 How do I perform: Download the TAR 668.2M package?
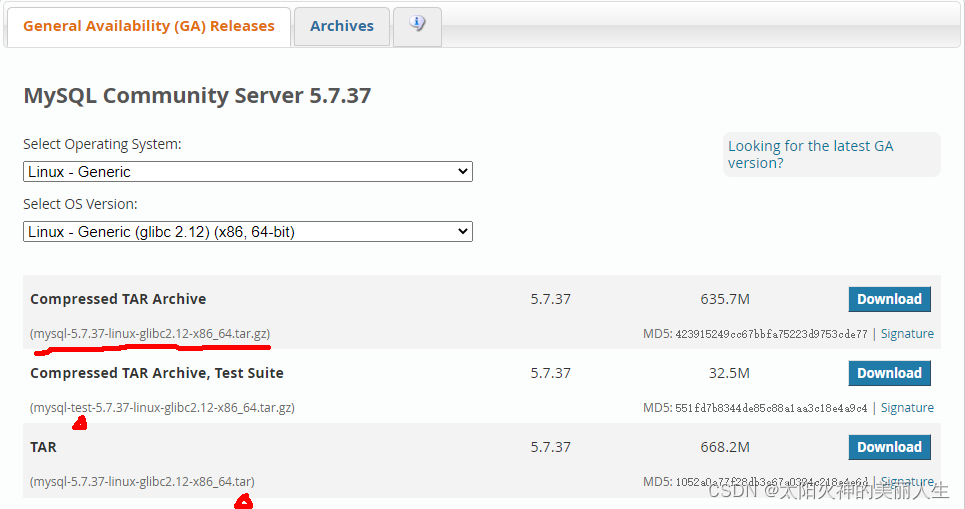click(x=889, y=447)
